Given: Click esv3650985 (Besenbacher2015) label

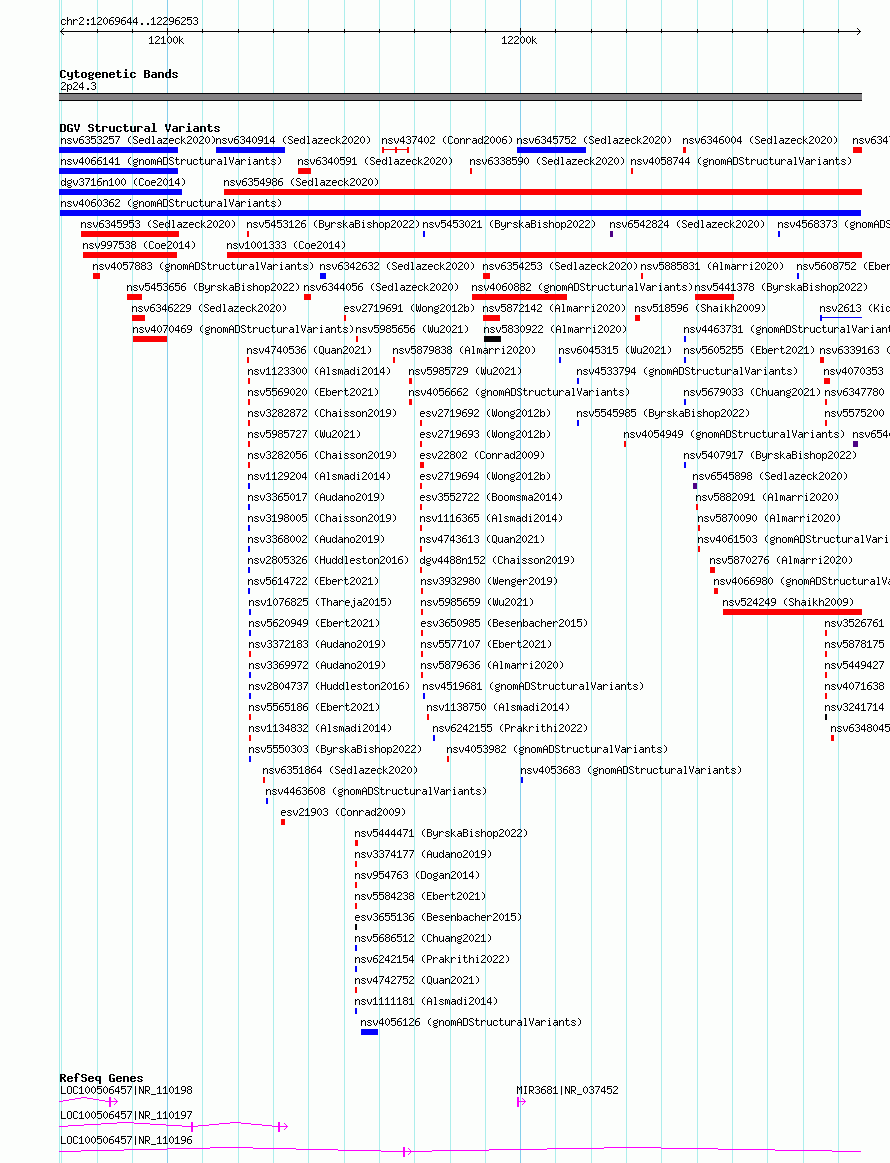Looking at the screenshot, I should (x=504, y=623).
